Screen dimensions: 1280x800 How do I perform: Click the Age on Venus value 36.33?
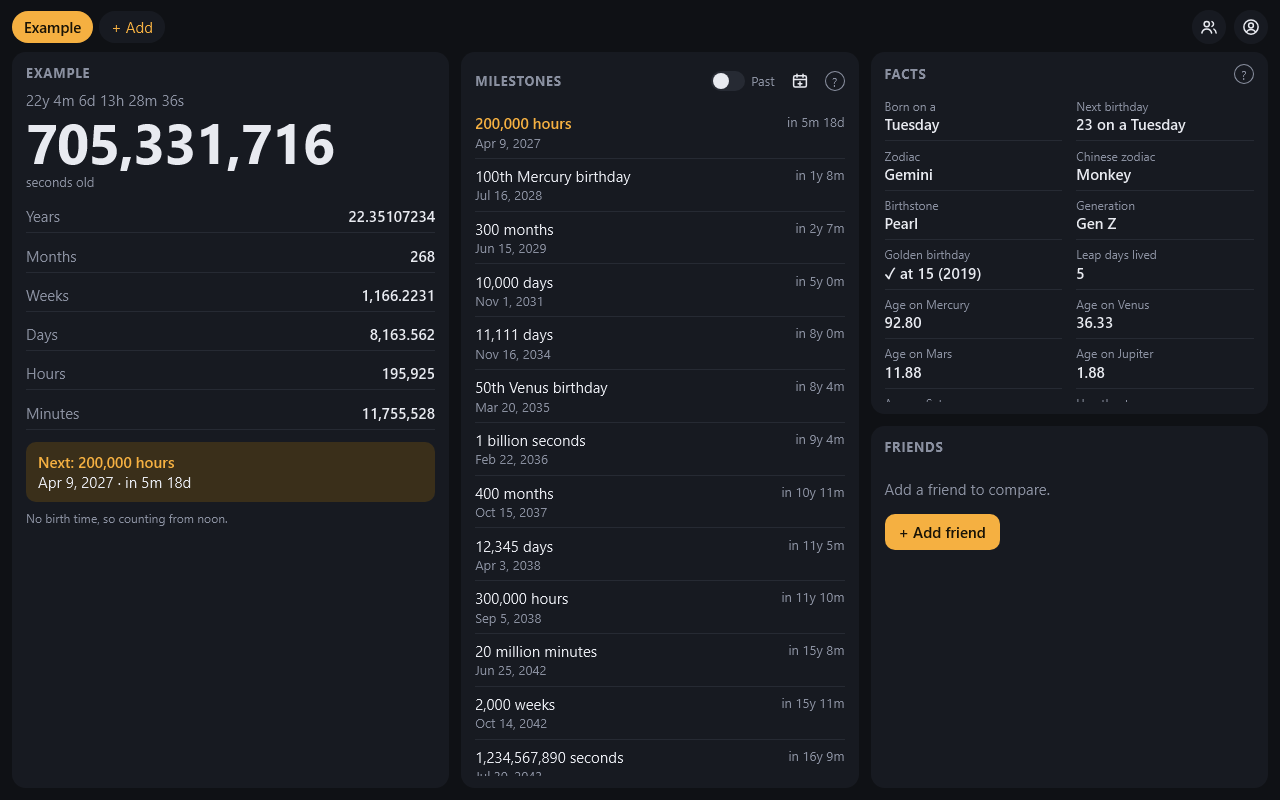coord(1094,323)
